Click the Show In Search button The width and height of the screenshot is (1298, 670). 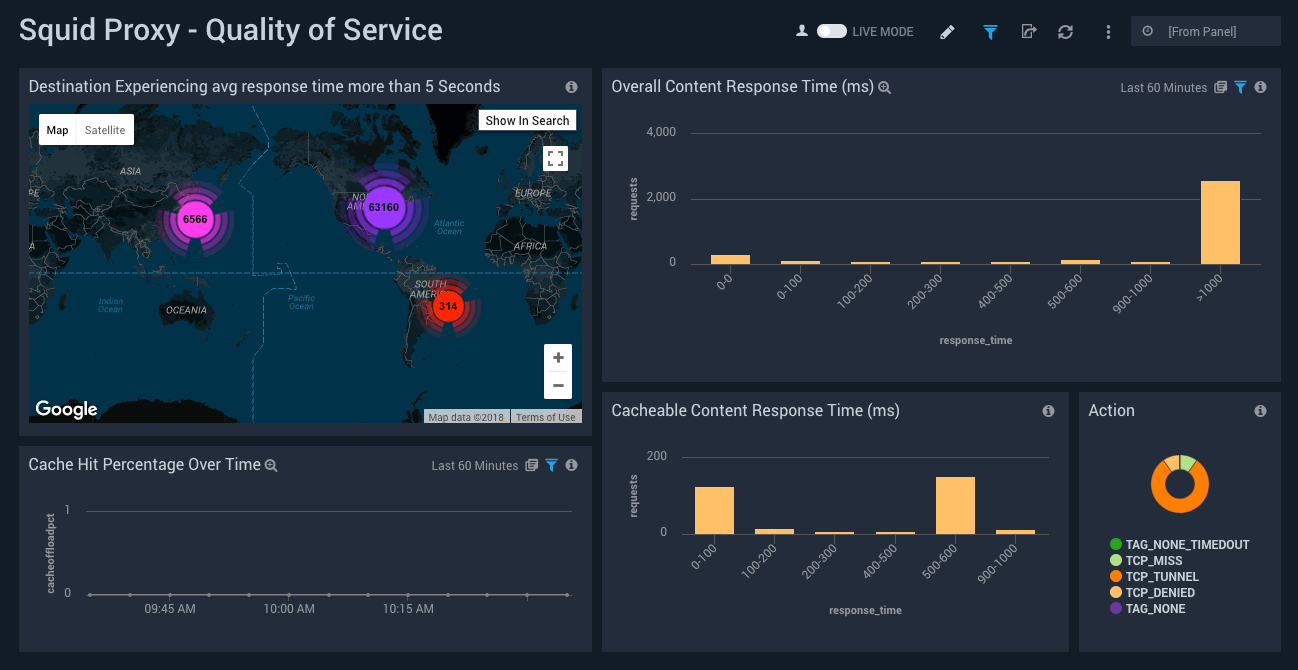pos(527,121)
